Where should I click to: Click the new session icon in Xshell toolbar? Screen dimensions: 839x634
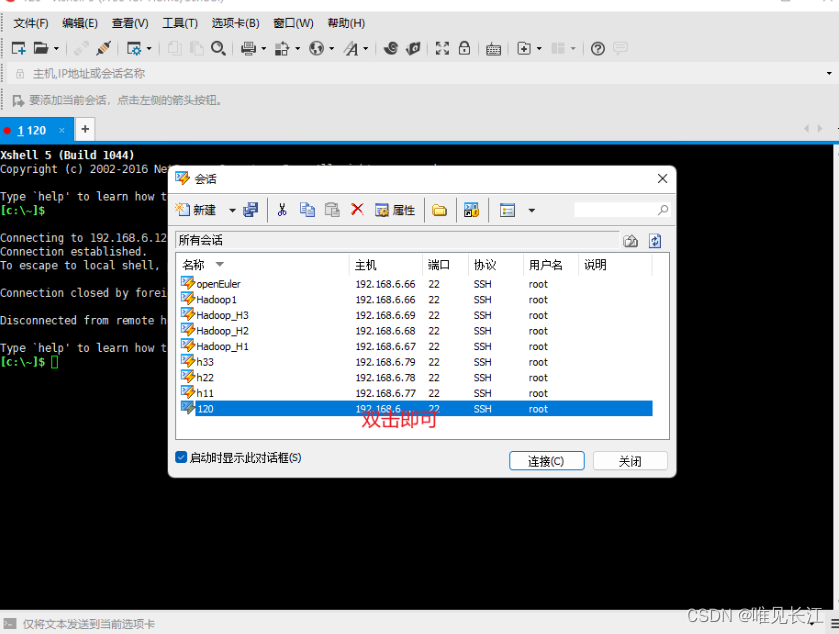click(x=18, y=49)
